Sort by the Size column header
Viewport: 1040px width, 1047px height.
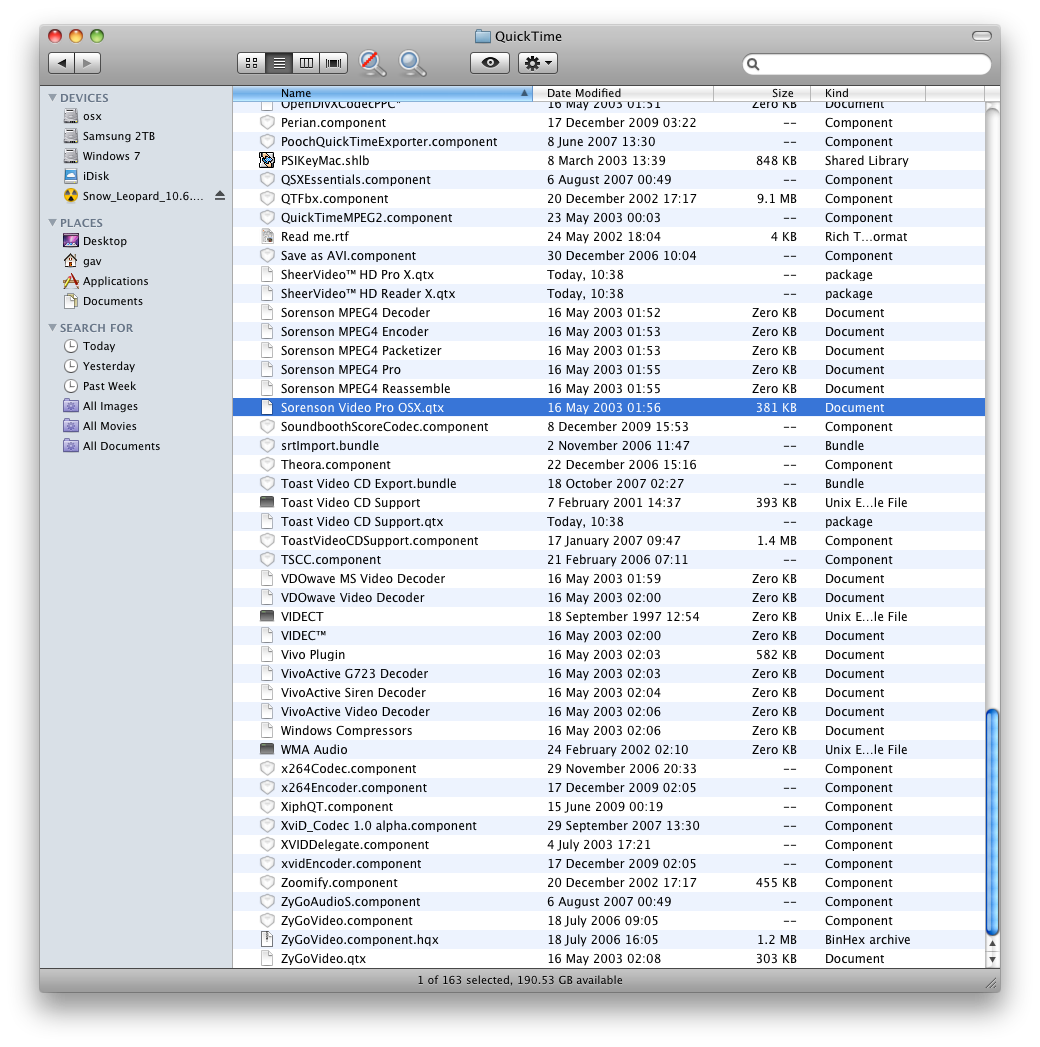click(x=762, y=93)
